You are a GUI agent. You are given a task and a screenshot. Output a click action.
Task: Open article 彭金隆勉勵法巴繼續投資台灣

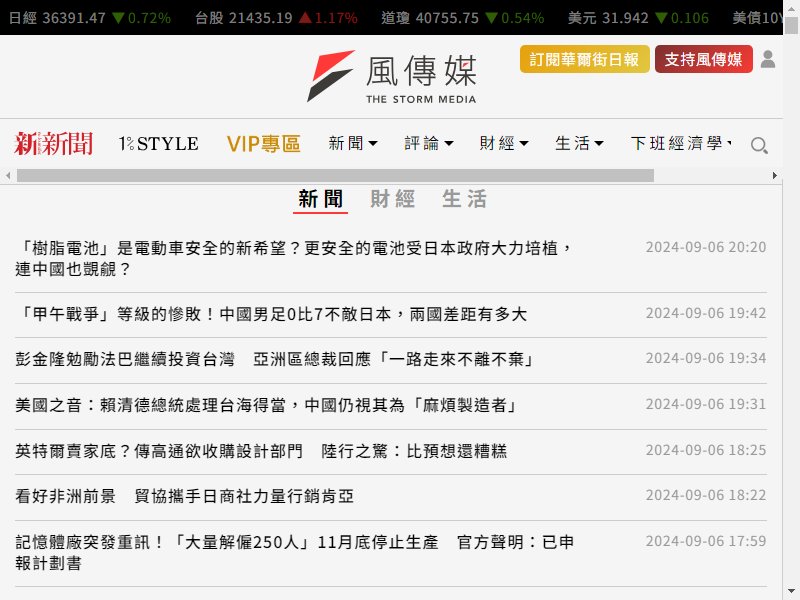pos(275,360)
